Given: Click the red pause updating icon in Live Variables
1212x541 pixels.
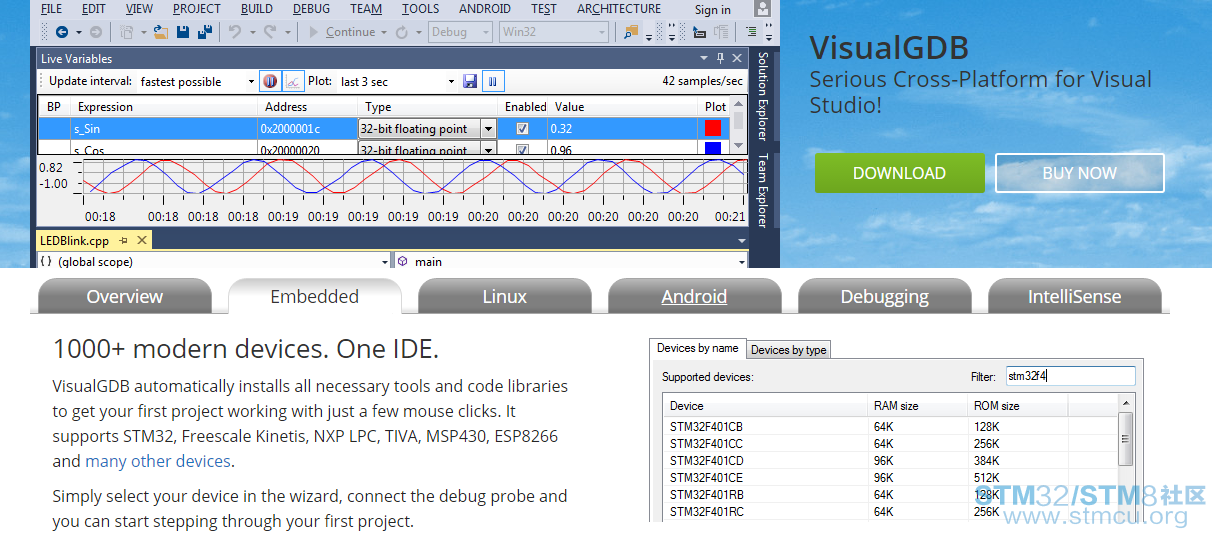Looking at the screenshot, I should pyautogui.click(x=269, y=81).
